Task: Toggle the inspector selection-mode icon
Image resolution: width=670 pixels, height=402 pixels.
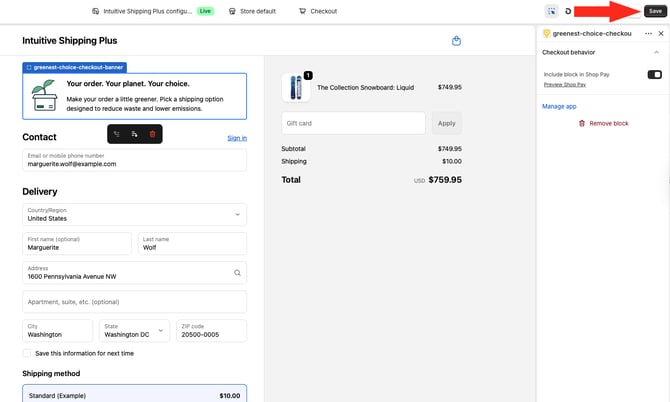Action: (x=552, y=12)
